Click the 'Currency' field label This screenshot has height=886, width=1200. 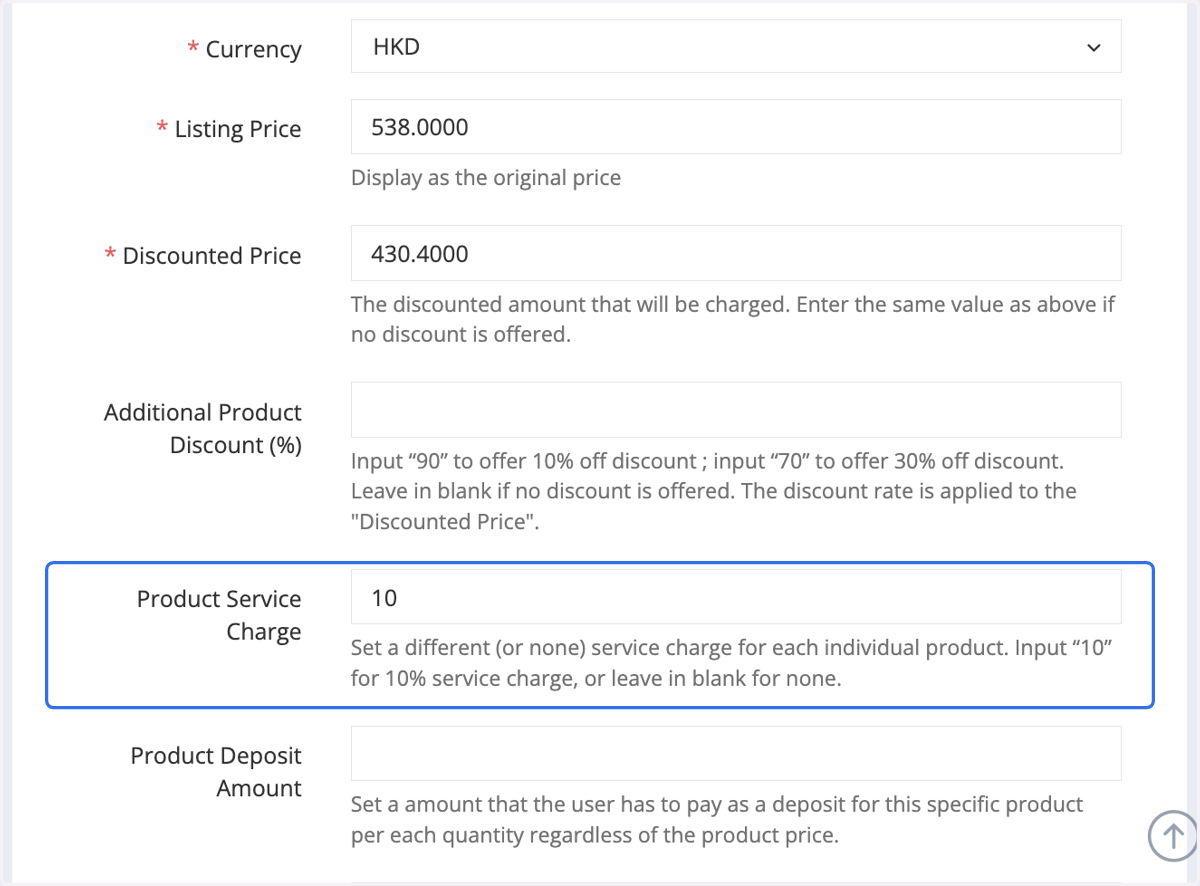click(x=253, y=49)
